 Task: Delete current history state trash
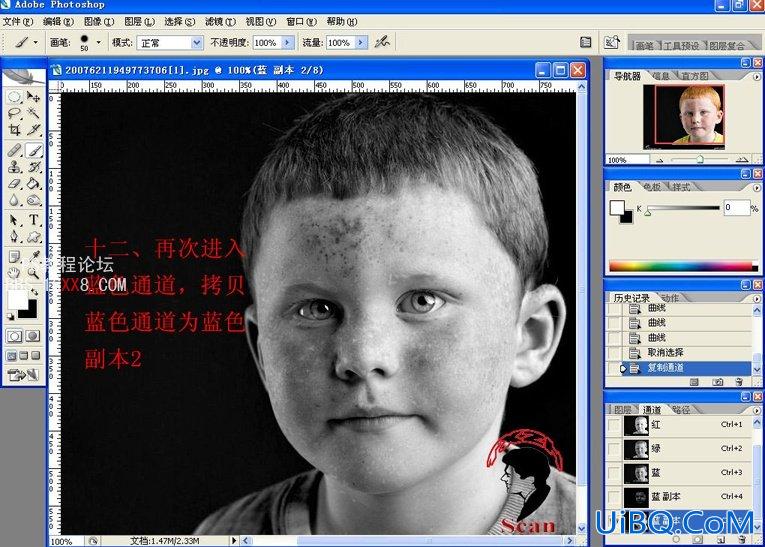(x=739, y=383)
